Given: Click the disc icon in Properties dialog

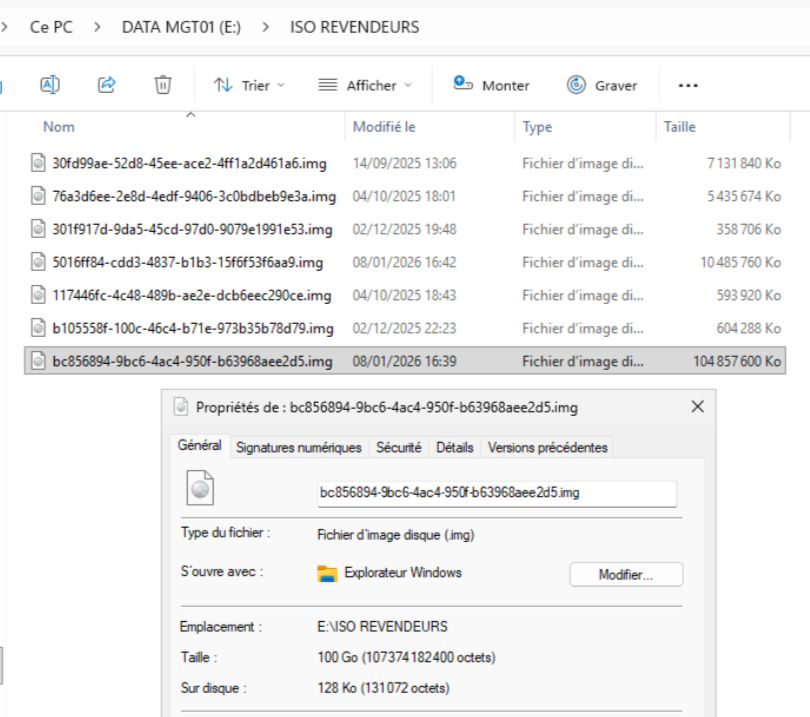Looking at the screenshot, I should tap(203, 490).
